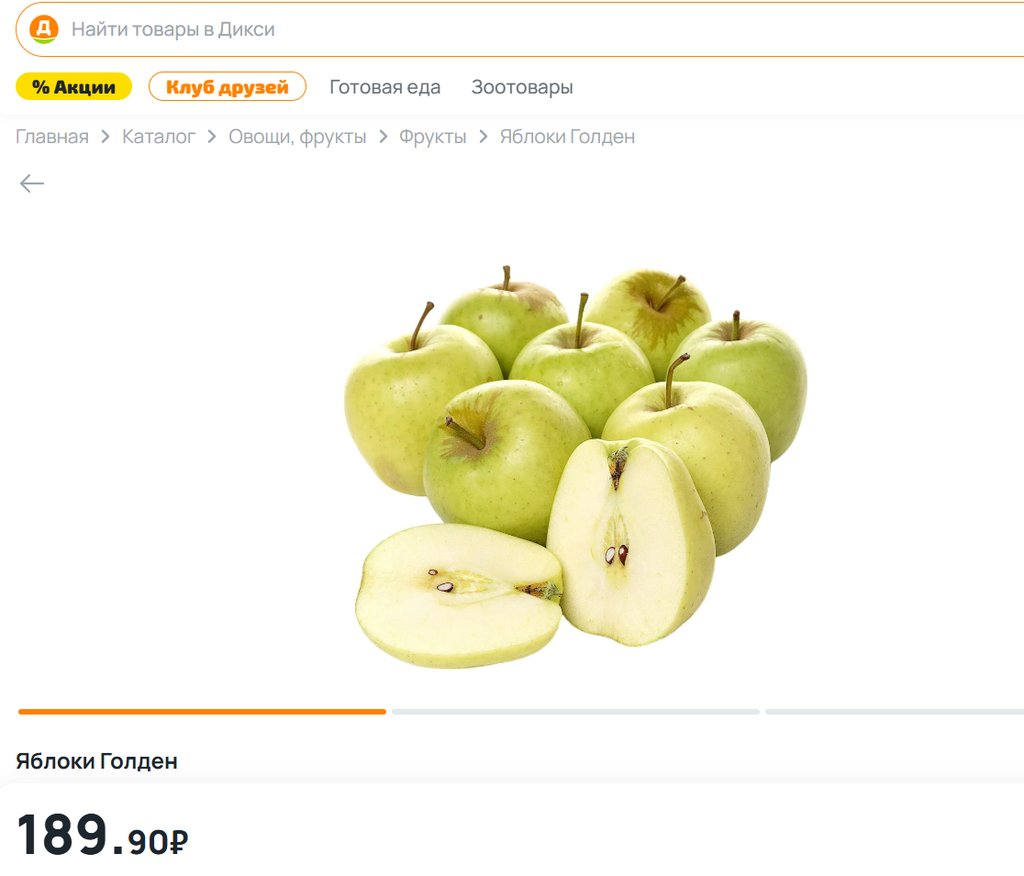Click the Яблоки Голден breadcrumb item
The image size is (1024, 876).
[x=567, y=137]
